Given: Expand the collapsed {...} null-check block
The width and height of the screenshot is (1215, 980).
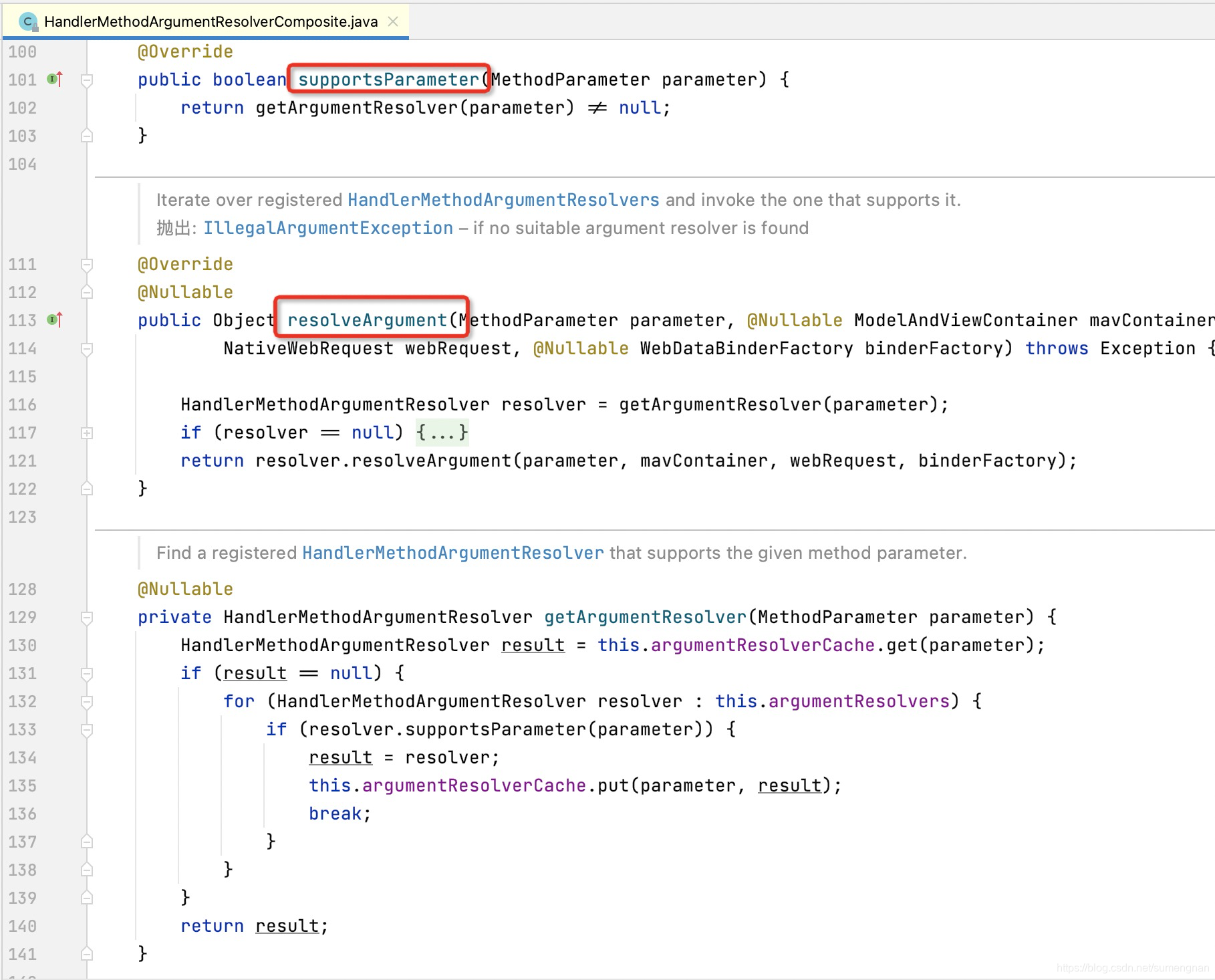Looking at the screenshot, I should [442, 433].
